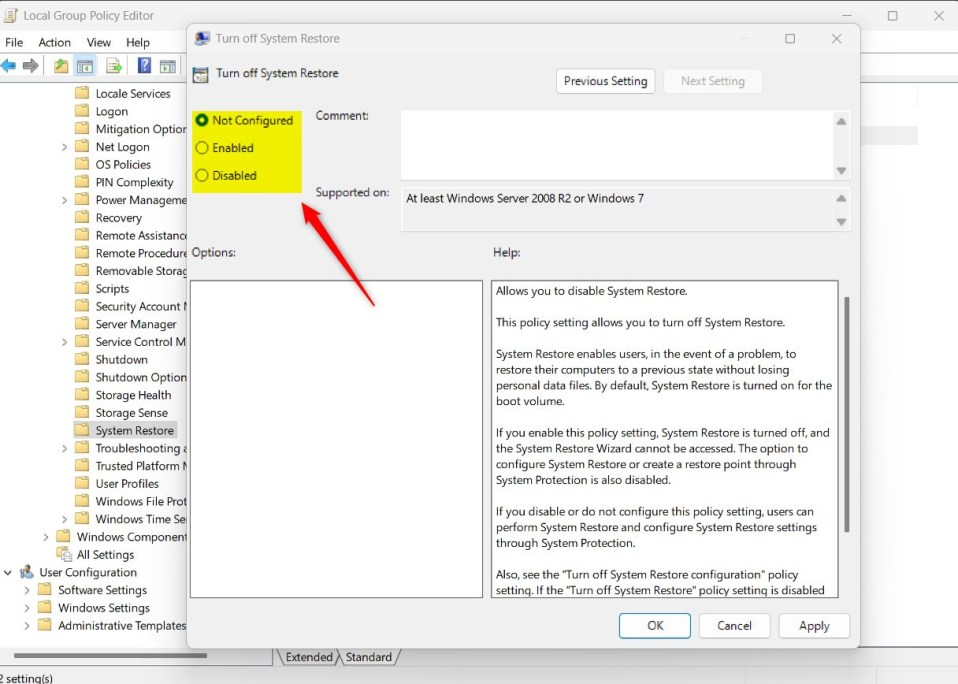Select the Security Account Manager tree item
958x684 pixels.
click(141, 306)
